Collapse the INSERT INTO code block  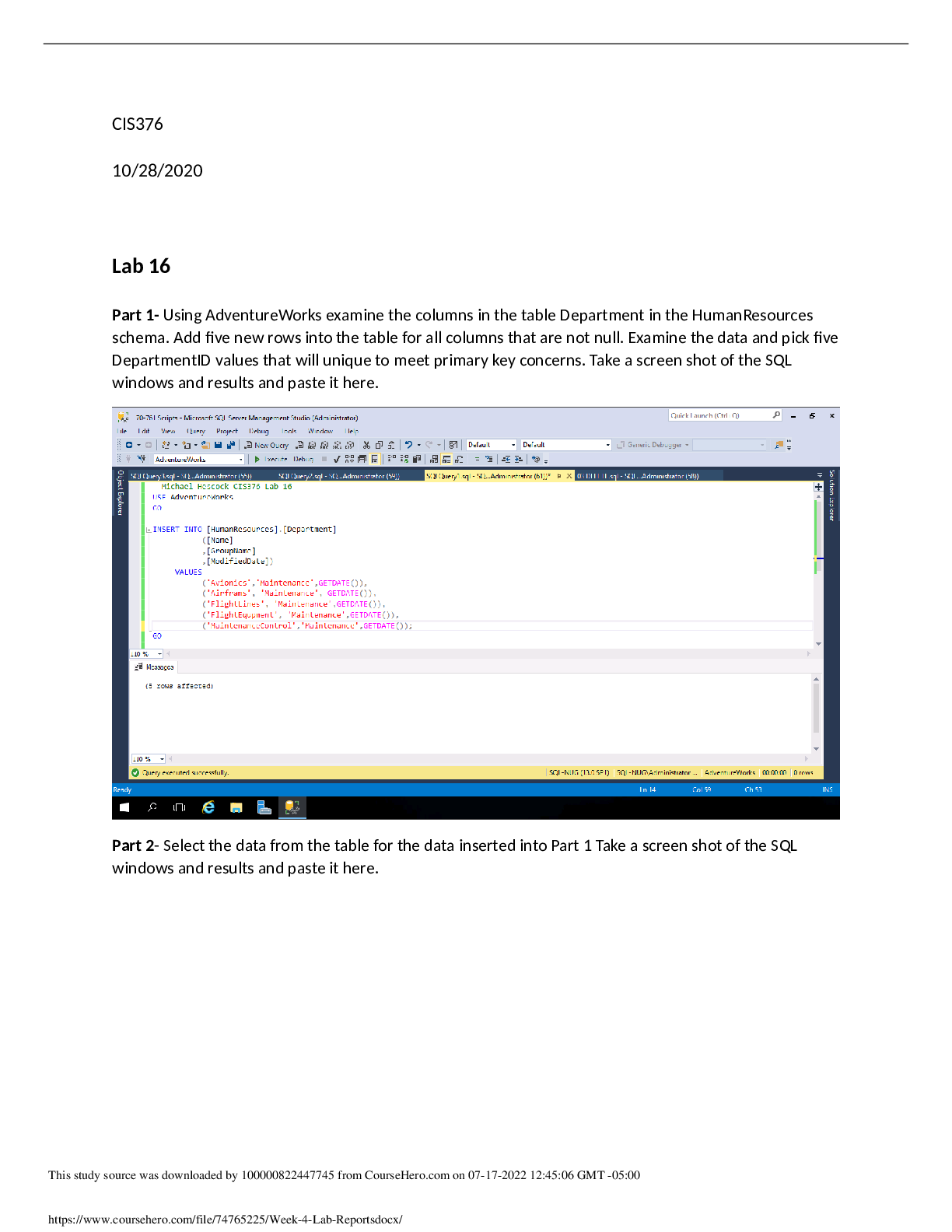point(149,530)
